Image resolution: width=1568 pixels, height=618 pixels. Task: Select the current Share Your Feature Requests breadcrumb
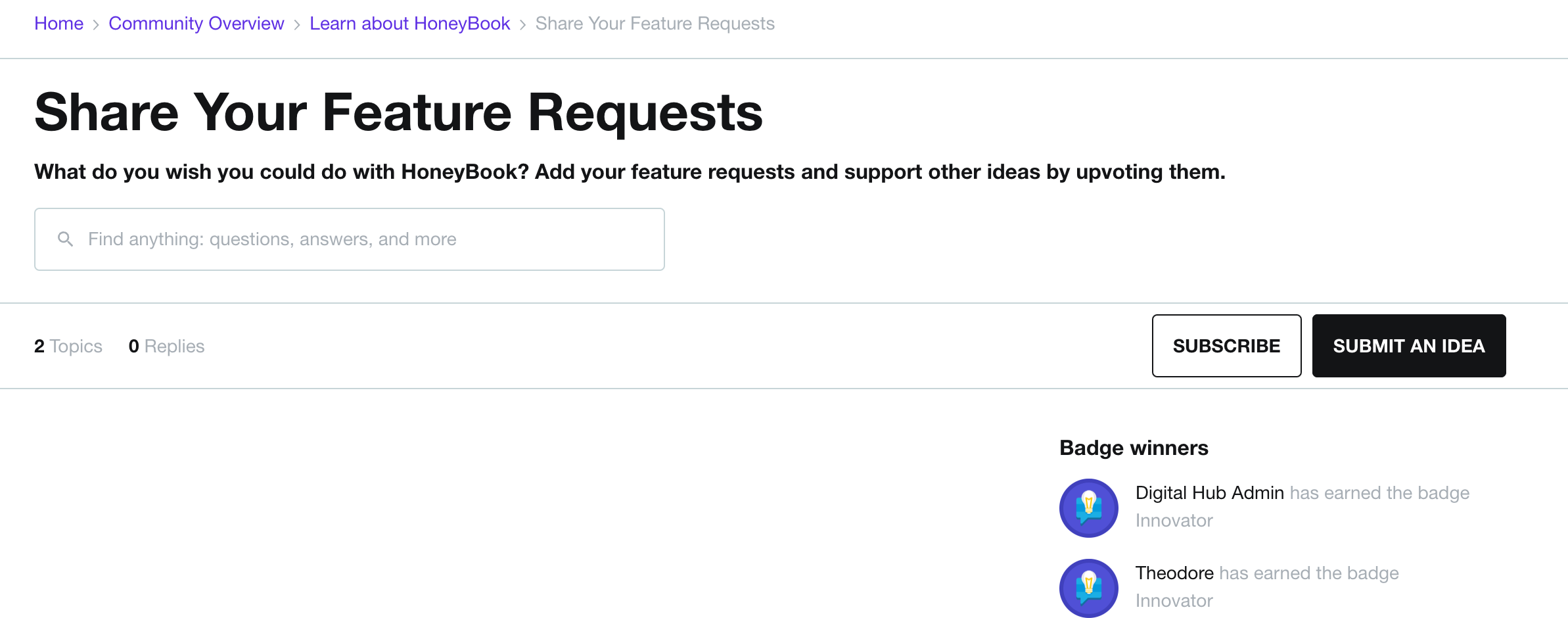655,24
